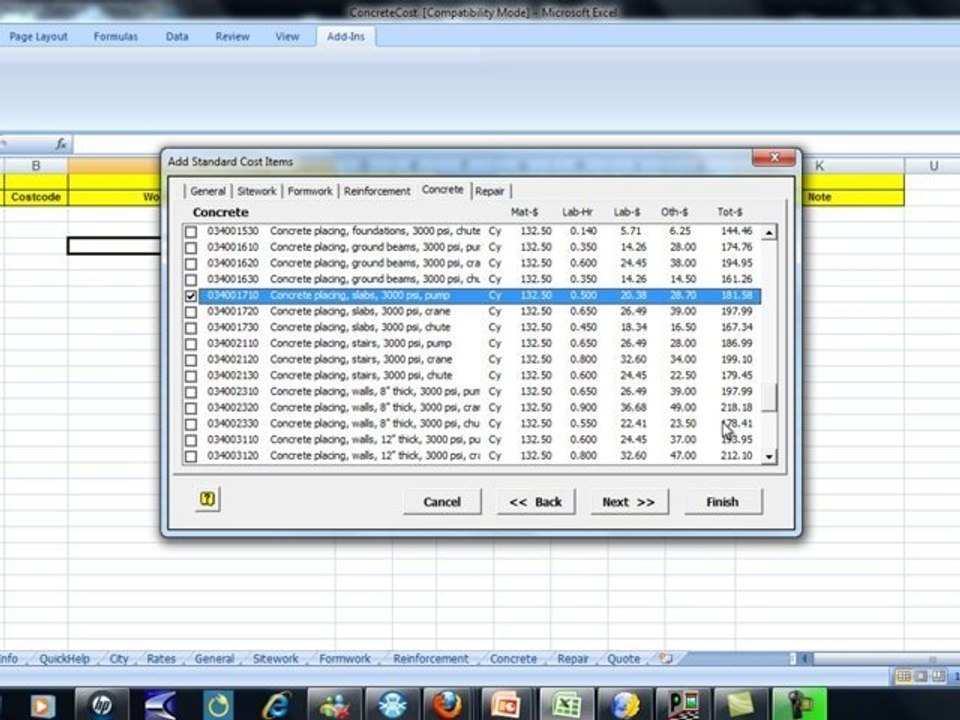Open the Sitework tab in dialog

257,191
